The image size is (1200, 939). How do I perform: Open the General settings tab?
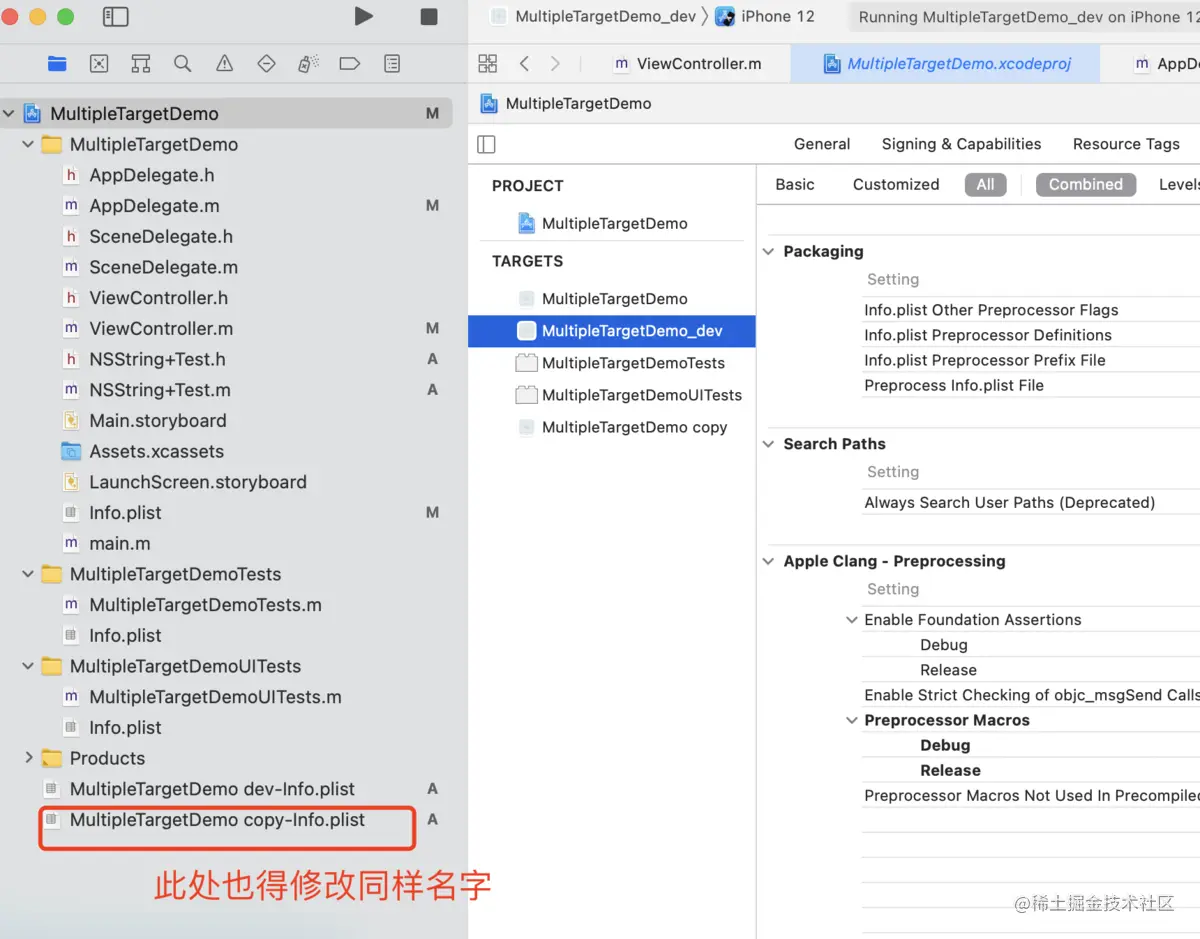pos(822,144)
